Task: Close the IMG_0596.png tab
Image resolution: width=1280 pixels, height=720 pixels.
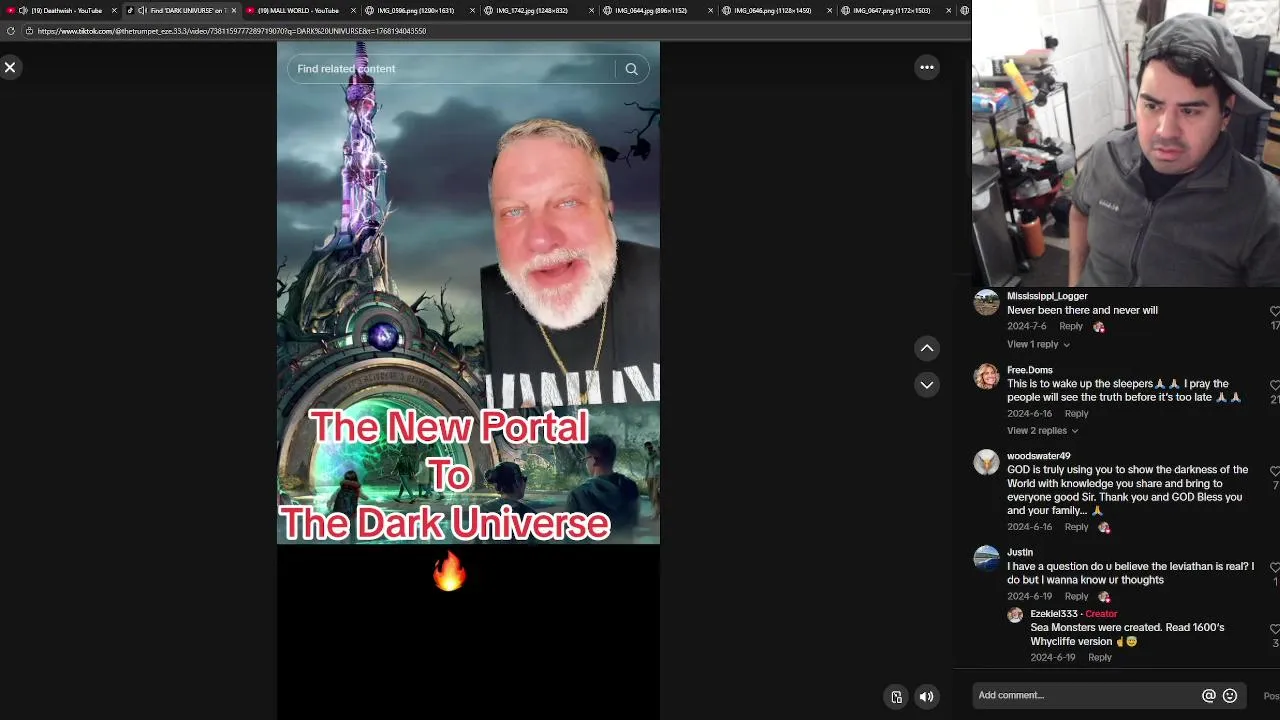Action: (x=473, y=10)
